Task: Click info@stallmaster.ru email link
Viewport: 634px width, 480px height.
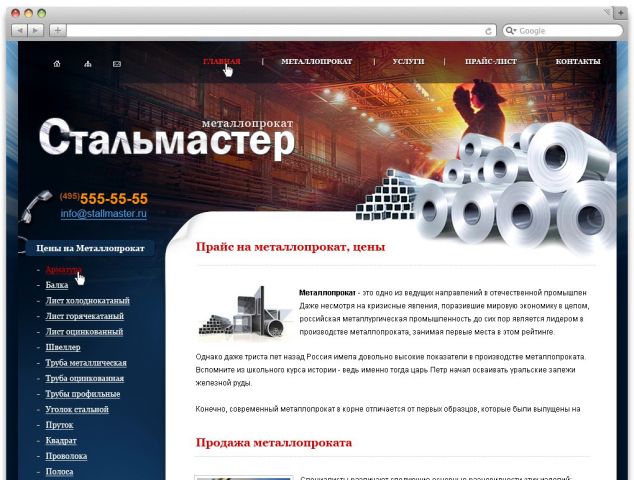Action: (104, 214)
